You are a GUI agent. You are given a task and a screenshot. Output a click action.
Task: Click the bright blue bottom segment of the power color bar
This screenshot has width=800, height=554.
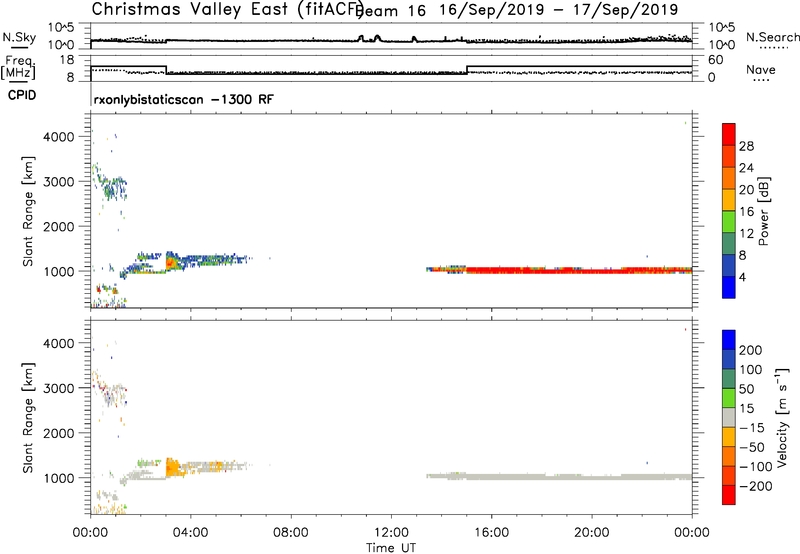click(x=729, y=287)
